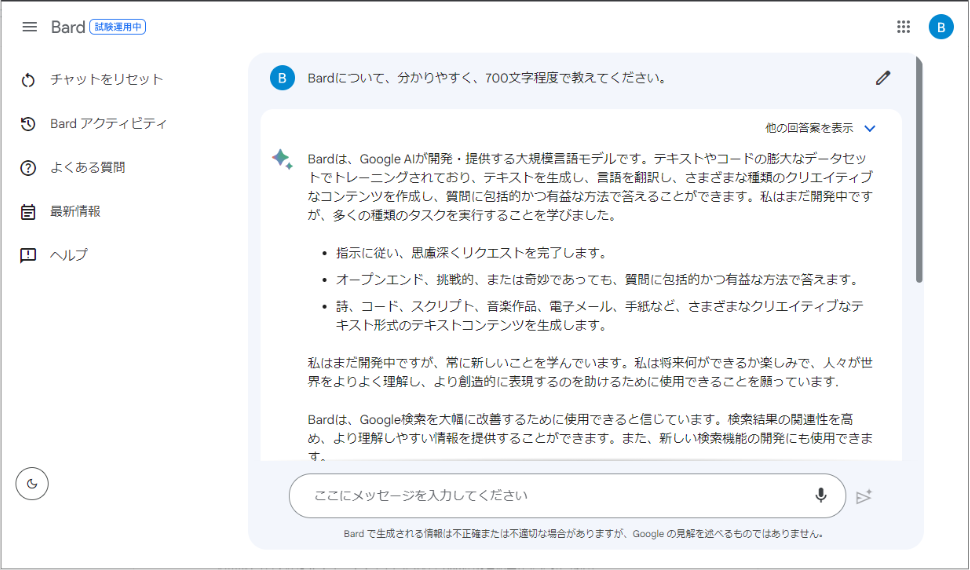This screenshot has width=970, height=570.
Task: Open ヘルプ in sidebar
Action: click(69, 254)
